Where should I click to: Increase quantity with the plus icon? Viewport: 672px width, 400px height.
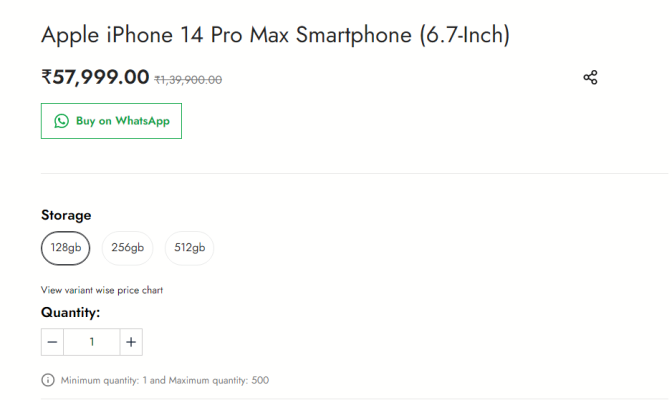pyautogui.click(x=131, y=342)
